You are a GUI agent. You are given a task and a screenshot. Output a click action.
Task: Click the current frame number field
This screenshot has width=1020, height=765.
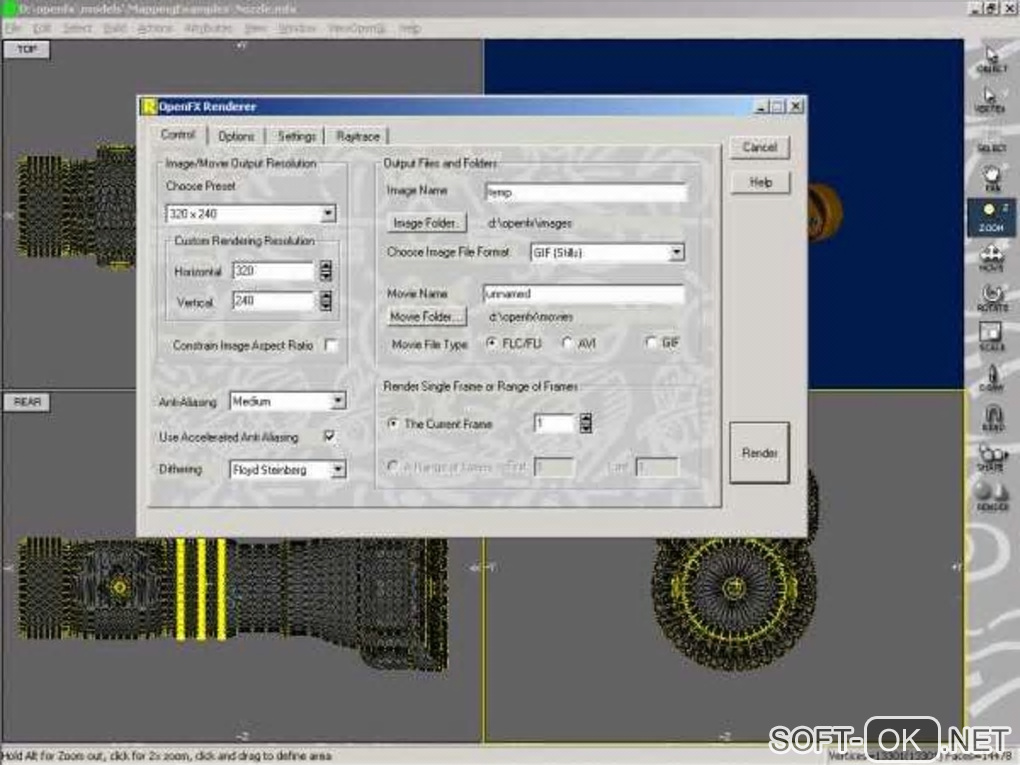[554, 423]
